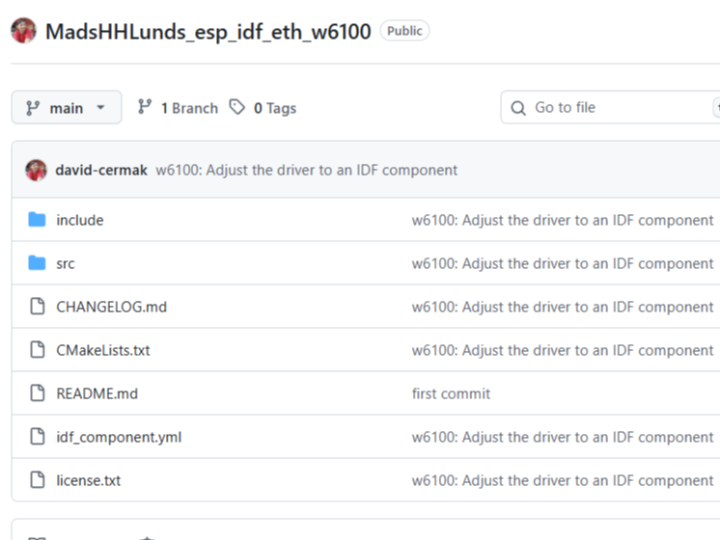Click the repository owner avatar
This screenshot has height=540, width=720.
(24, 31)
